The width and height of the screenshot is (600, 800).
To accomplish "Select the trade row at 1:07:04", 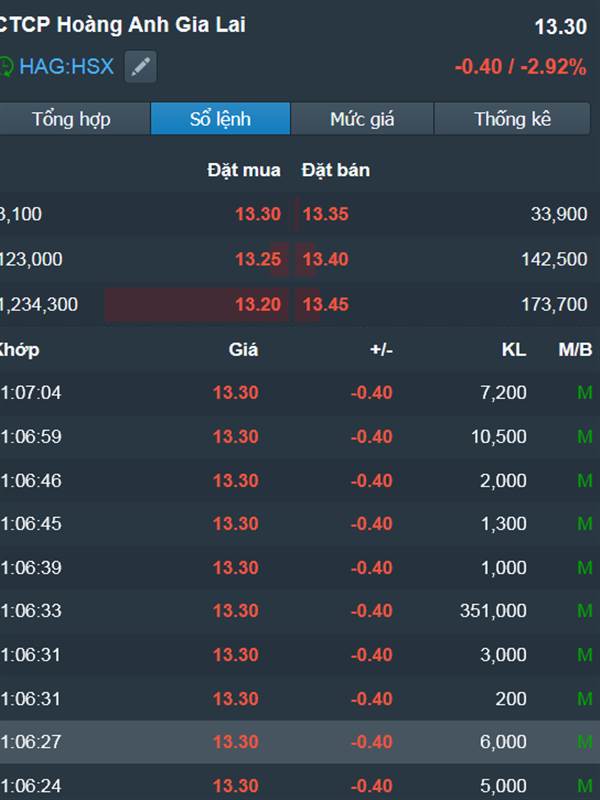I will click(x=300, y=393).
